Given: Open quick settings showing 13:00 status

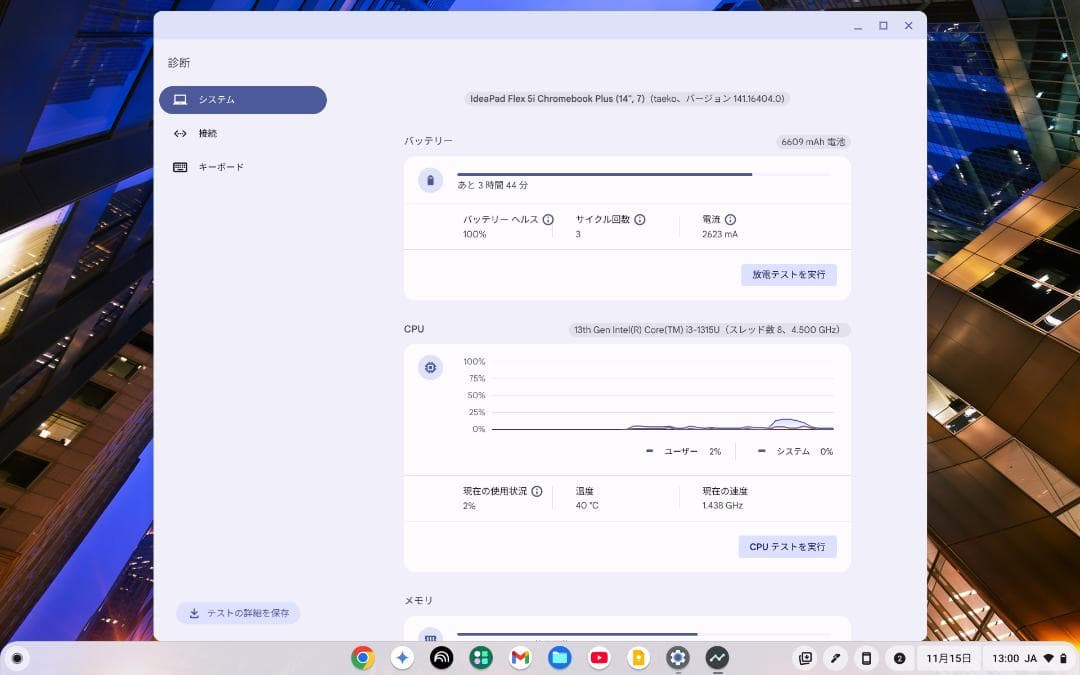Looking at the screenshot, I should pyautogui.click(x=1030, y=658).
